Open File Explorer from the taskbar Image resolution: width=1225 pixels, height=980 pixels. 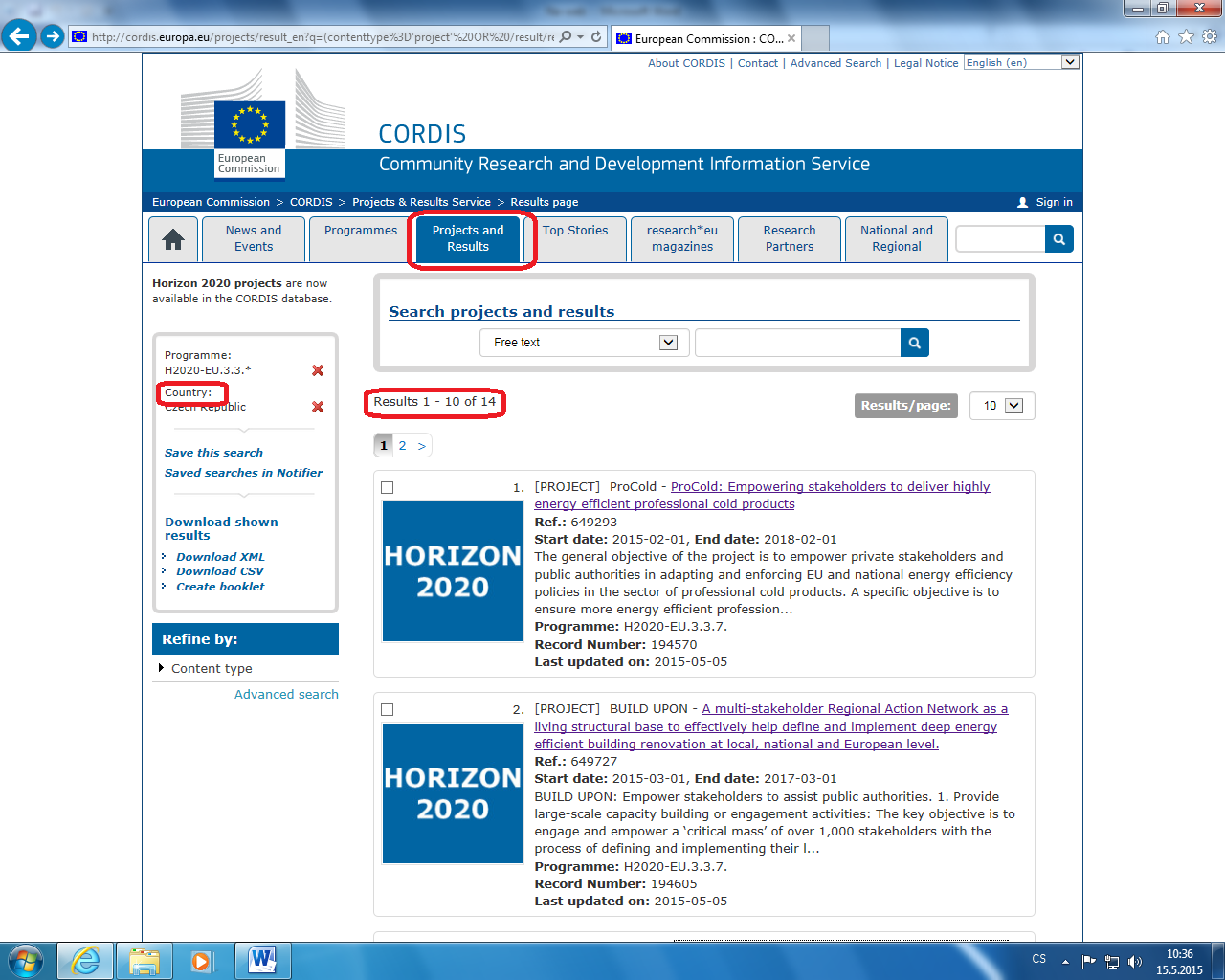pos(144,961)
